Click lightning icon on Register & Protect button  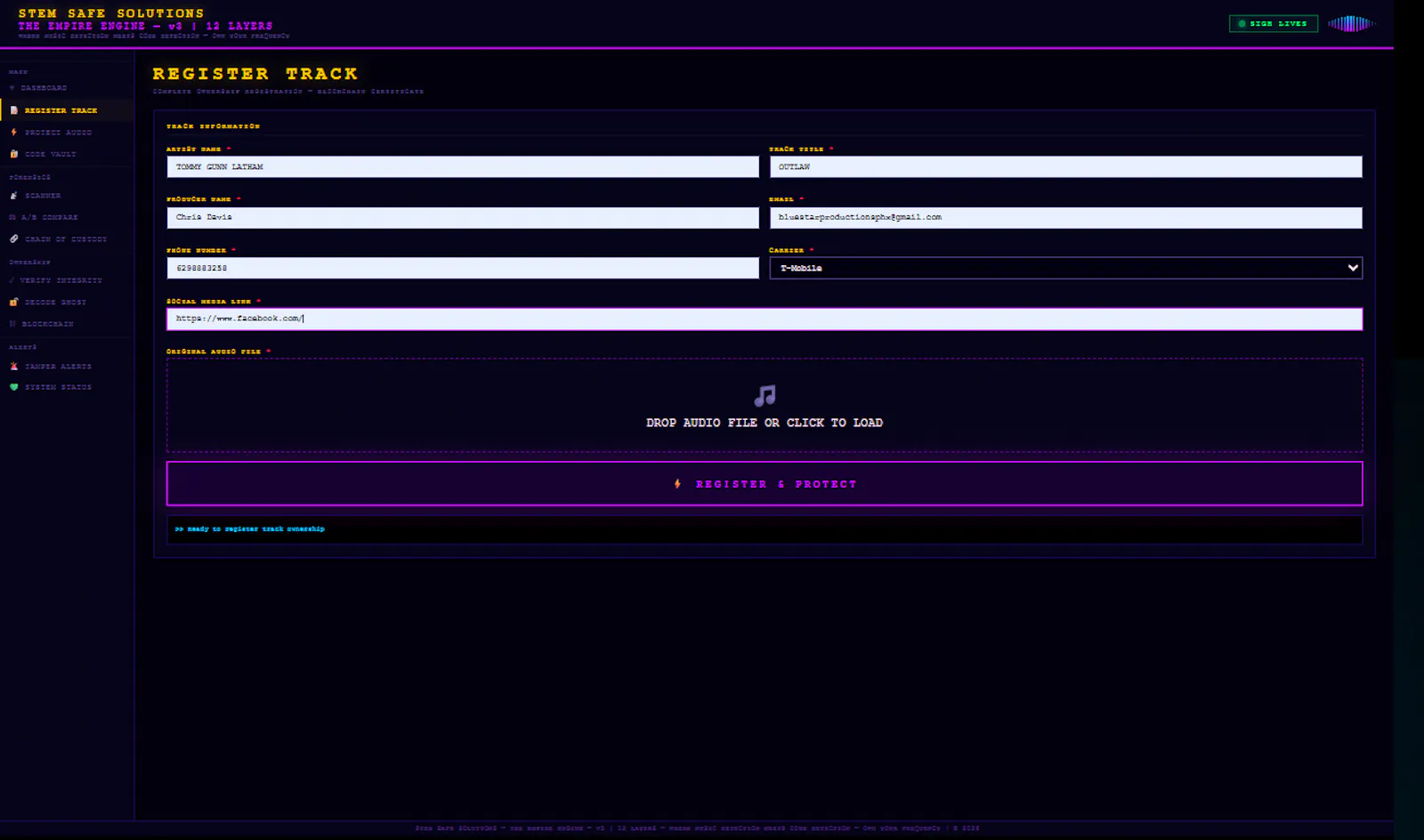click(x=677, y=484)
